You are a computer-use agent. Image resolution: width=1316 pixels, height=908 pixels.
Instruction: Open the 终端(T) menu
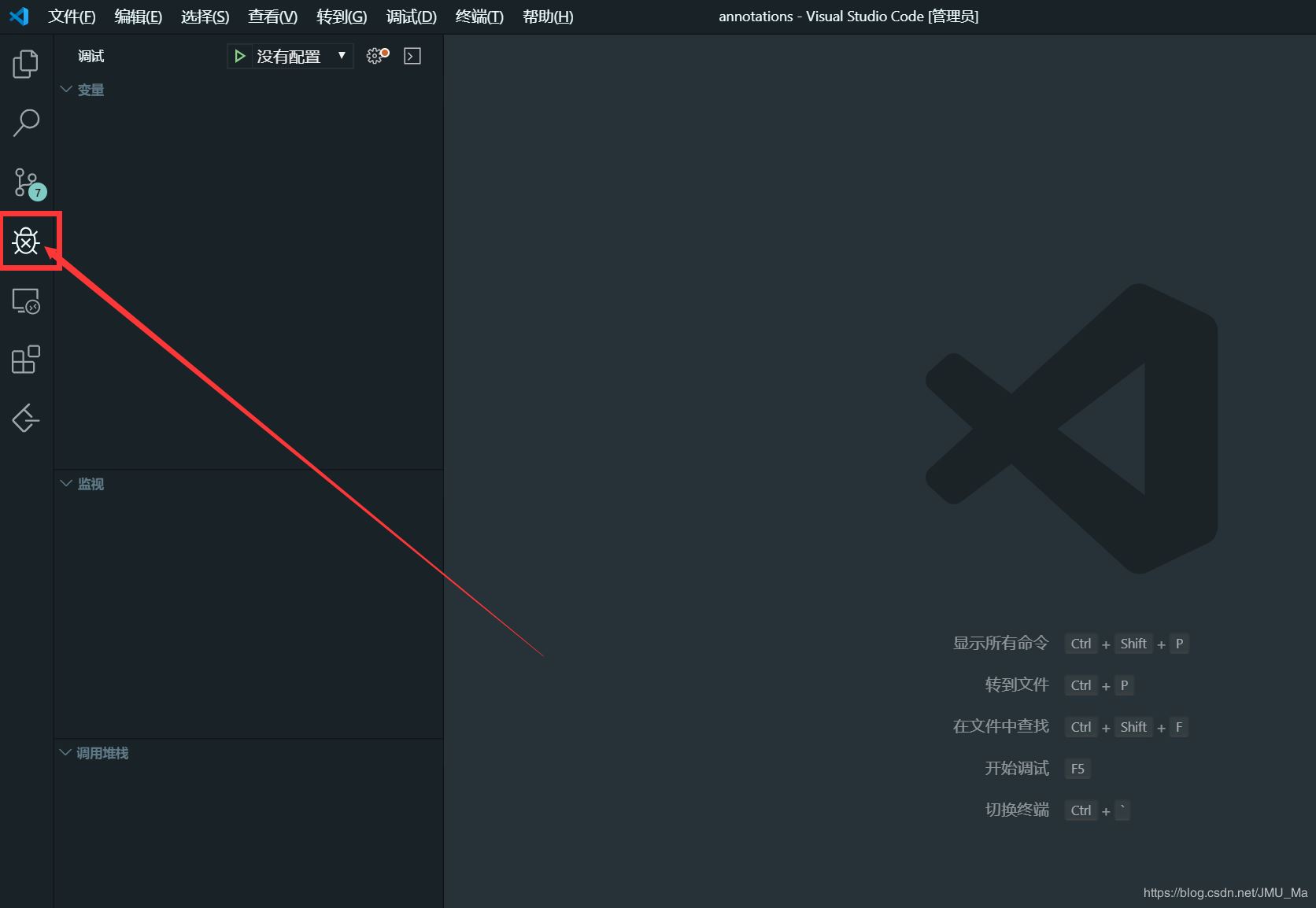[479, 17]
